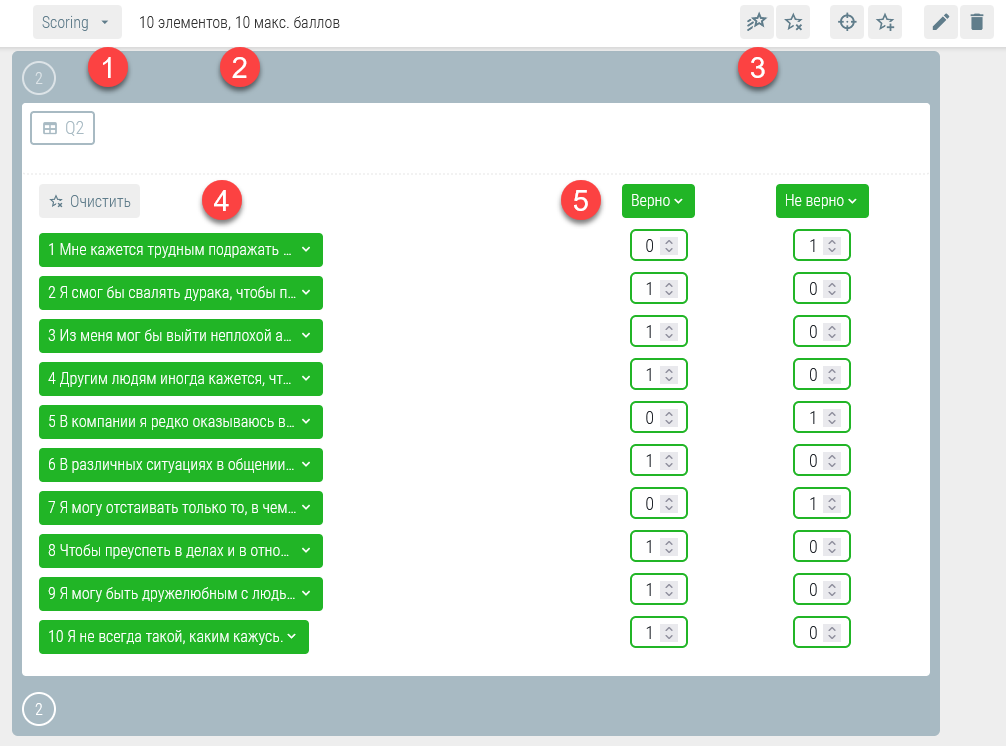Click the Очистить button

pyautogui.click(x=89, y=201)
